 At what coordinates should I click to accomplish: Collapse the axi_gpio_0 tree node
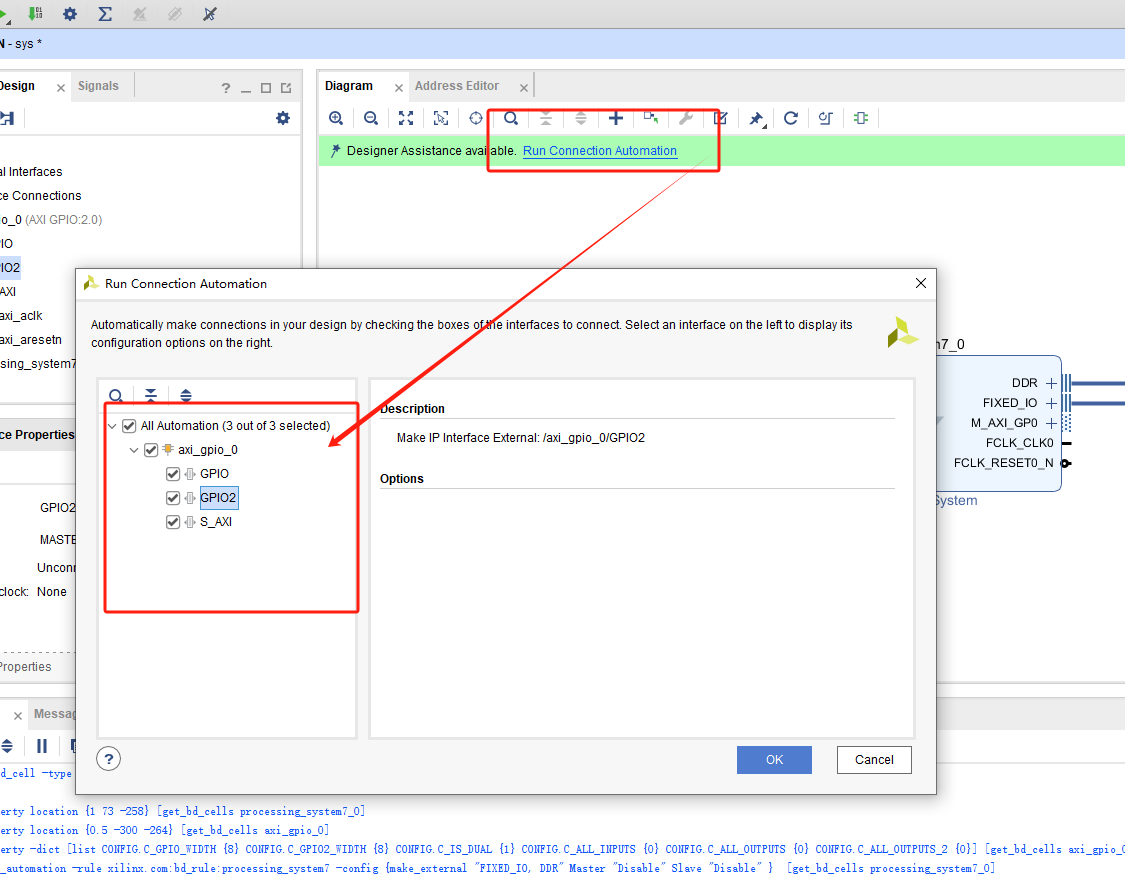(x=134, y=450)
